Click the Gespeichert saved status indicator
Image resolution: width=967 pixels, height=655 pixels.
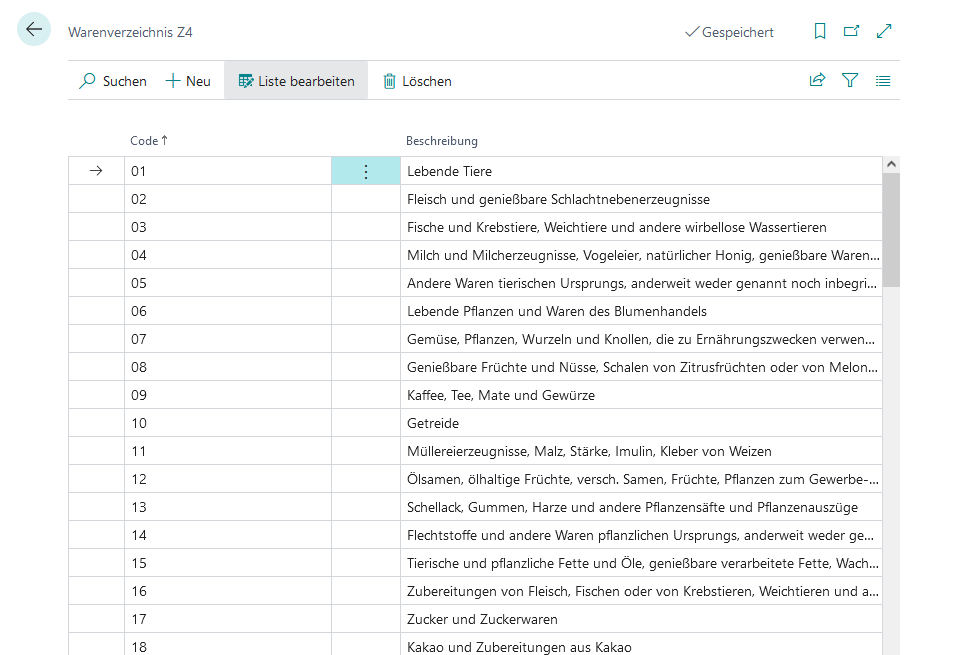(x=729, y=32)
